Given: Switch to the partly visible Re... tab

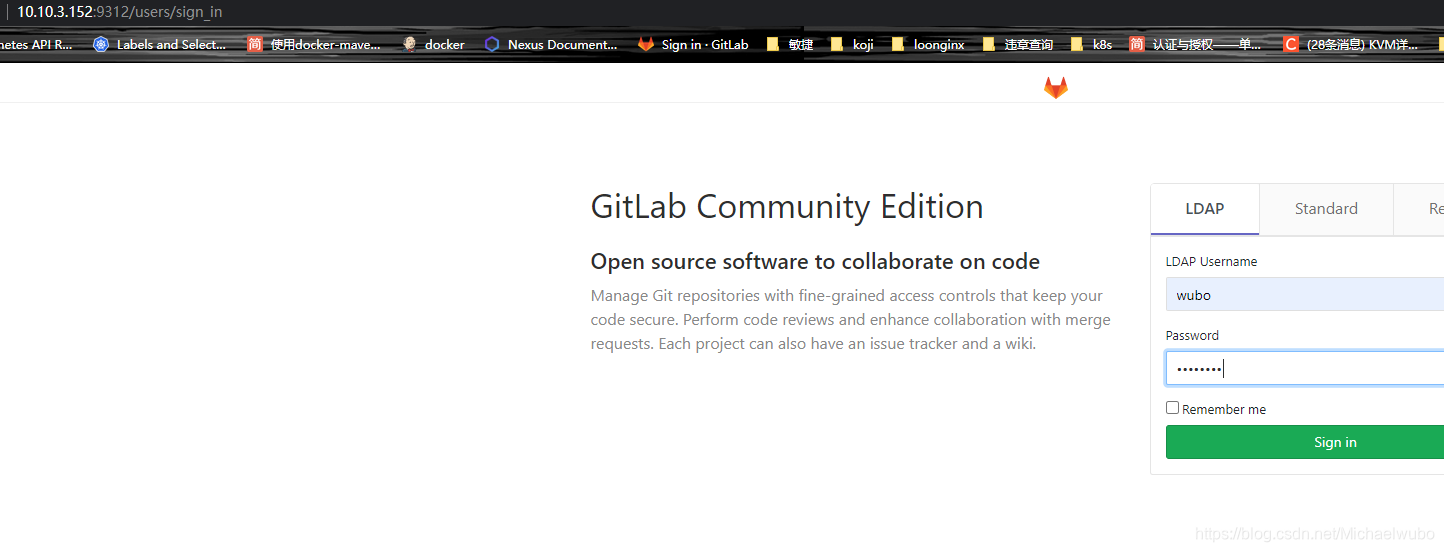Looking at the screenshot, I should 1420,209.
